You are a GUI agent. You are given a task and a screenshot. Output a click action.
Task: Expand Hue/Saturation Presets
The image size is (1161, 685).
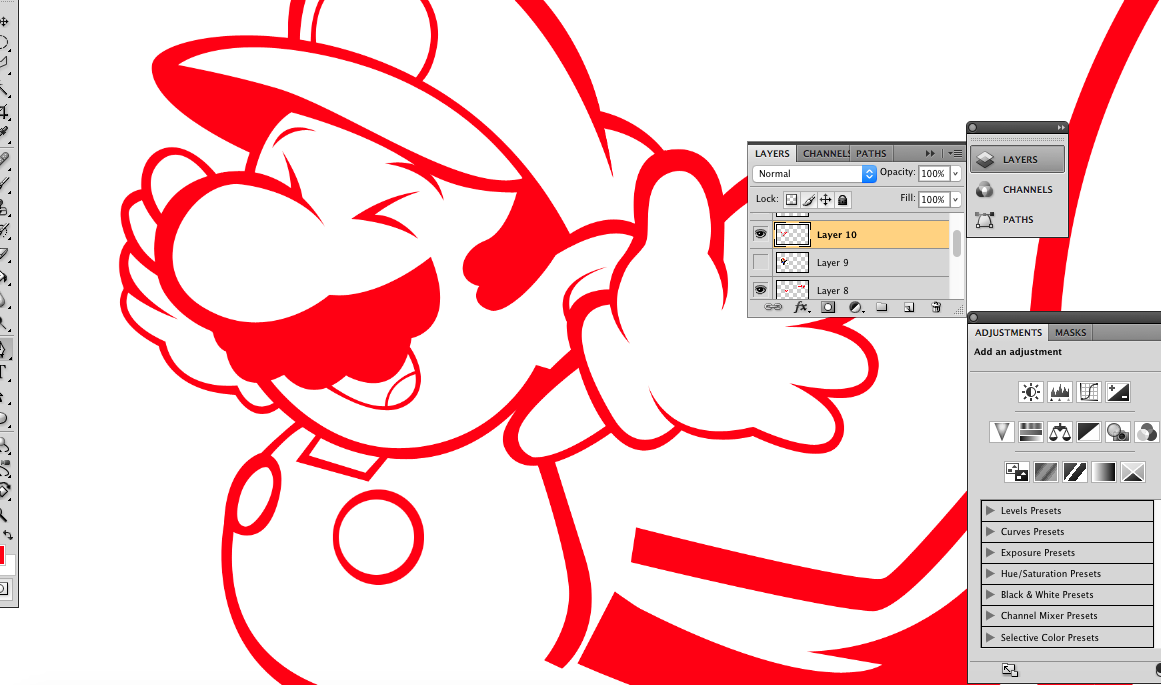[991, 573]
